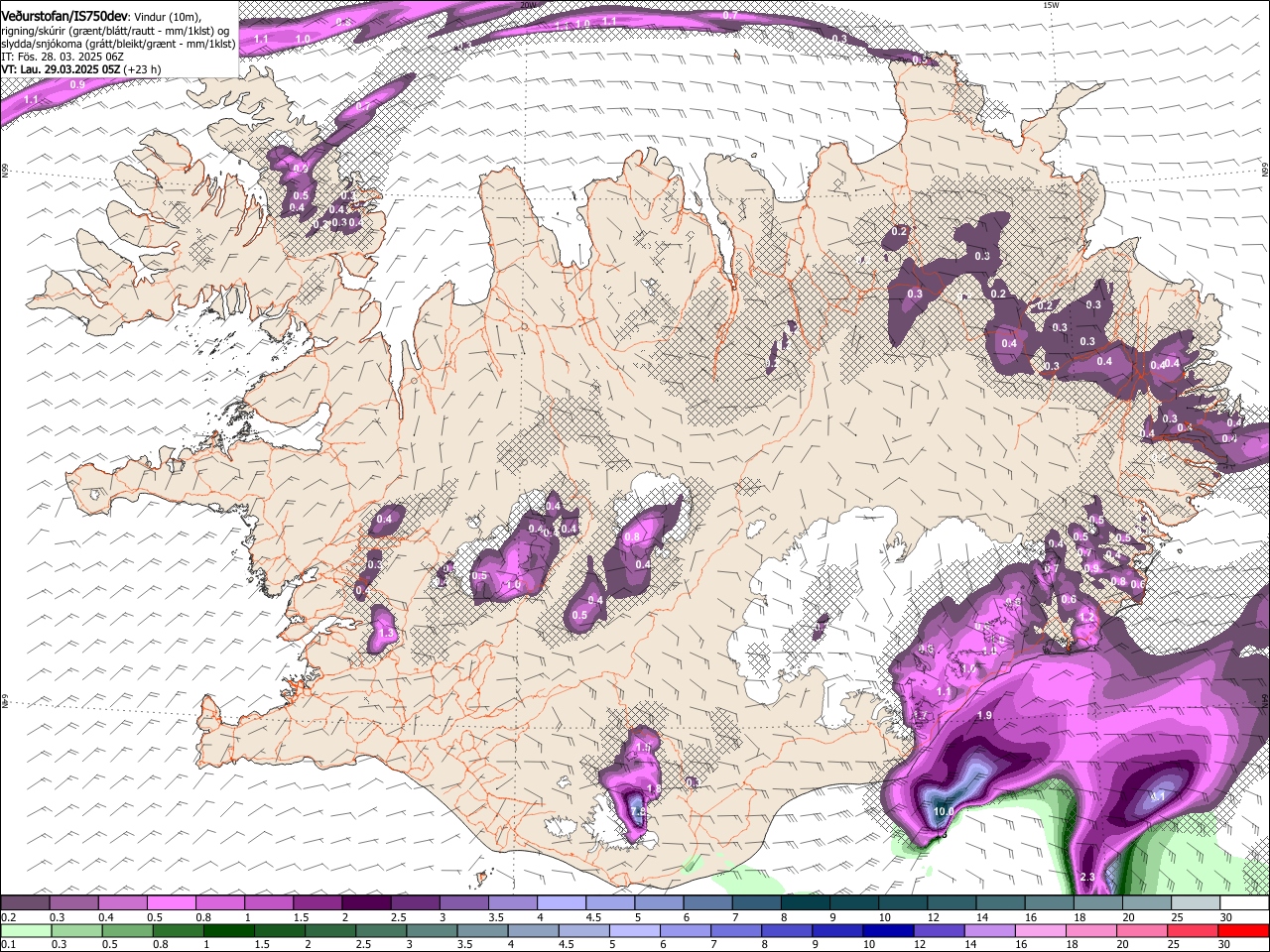The height and width of the screenshot is (952, 1270).
Task: Pick the upper legend swatch labelled 0.2
Action: point(25,903)
